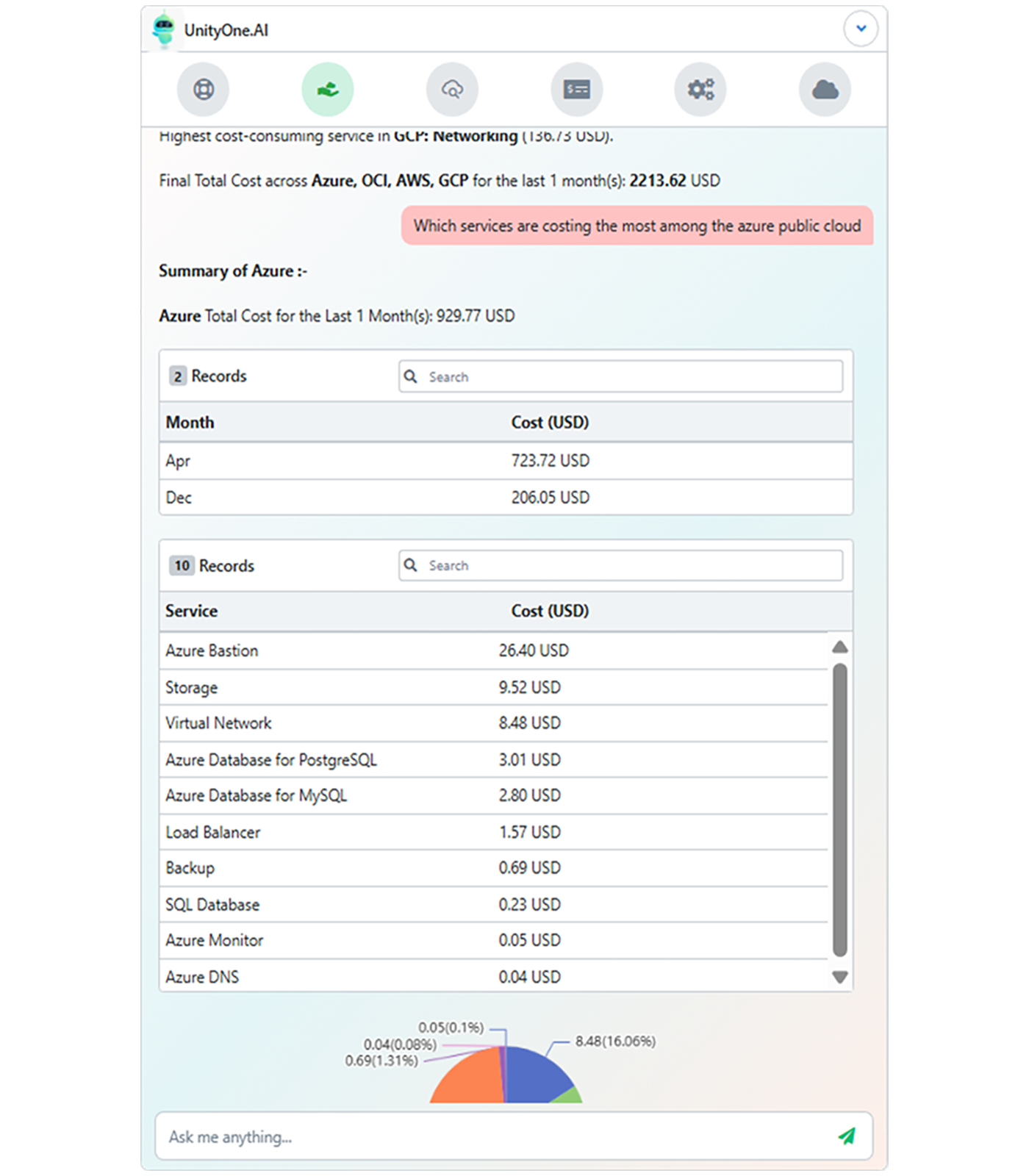Click the 8.48(16.06%) pie label
Viewport: 1029px width, 1176px height.
click(615, 1041)
